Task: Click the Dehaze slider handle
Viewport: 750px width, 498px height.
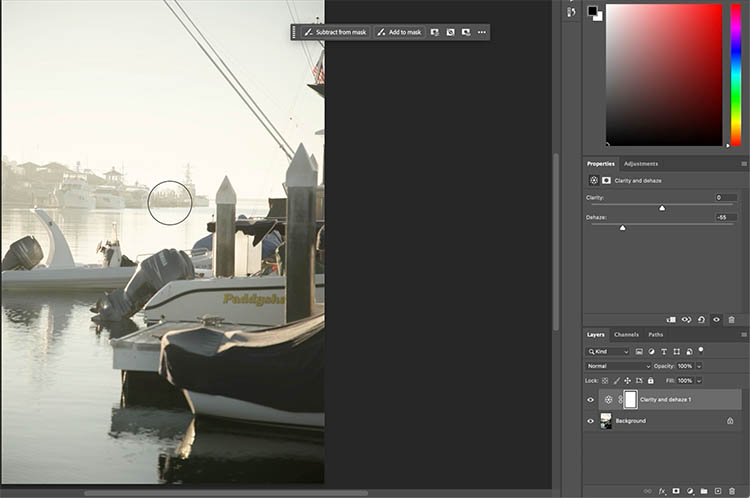Action: [x=622, y=228]
